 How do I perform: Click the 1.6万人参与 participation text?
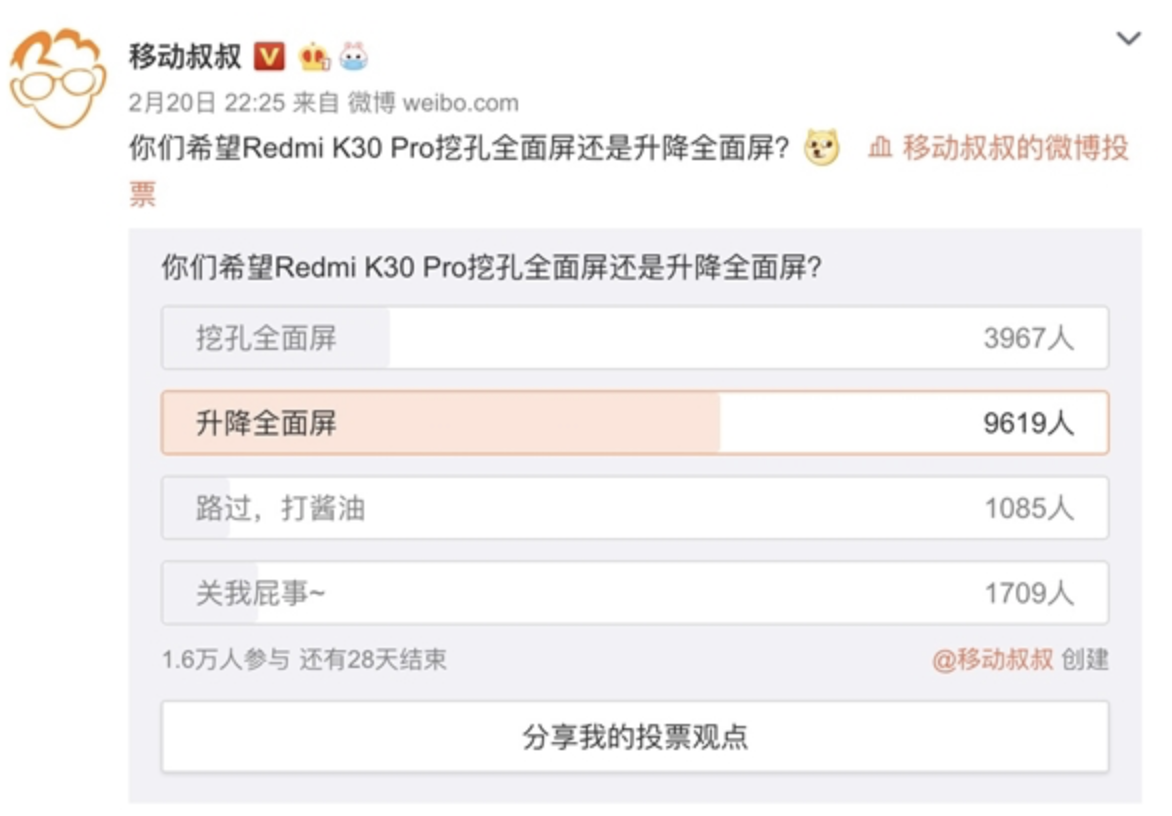click(x=225, y=660)
